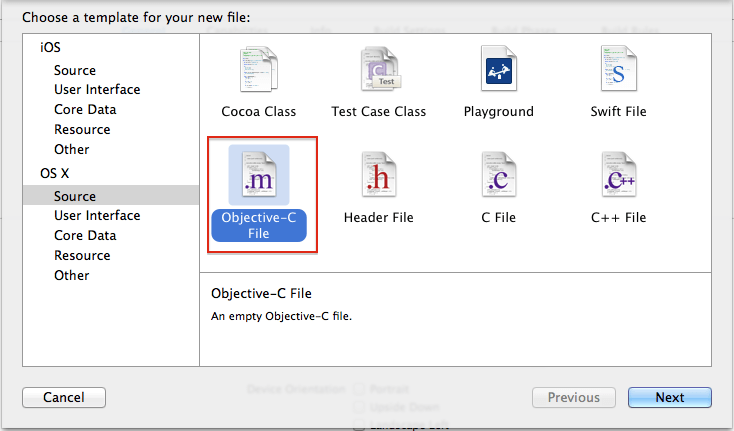Open Other category under OS X

coord(72,276)
